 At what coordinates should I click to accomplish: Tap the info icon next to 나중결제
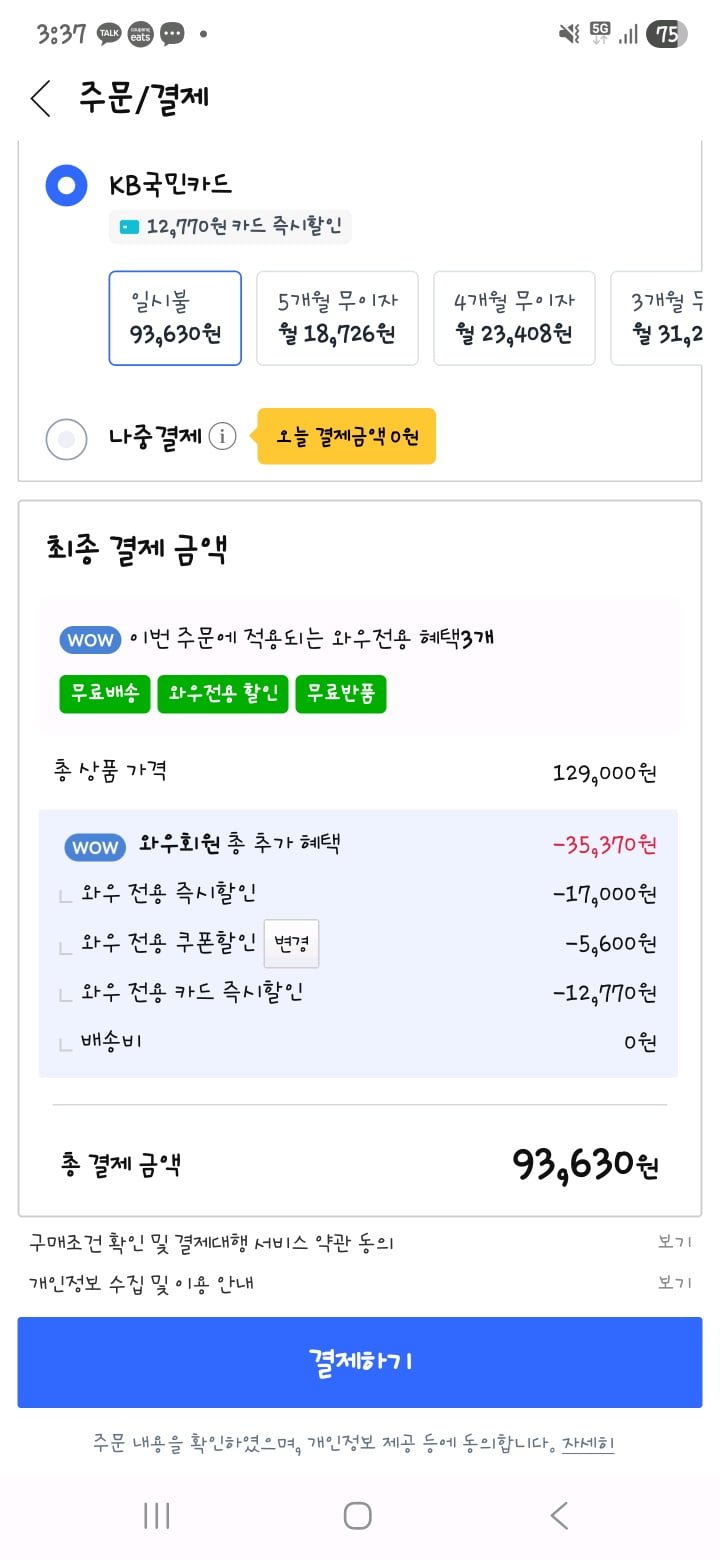pyautogui.click(x=222, y=437)
